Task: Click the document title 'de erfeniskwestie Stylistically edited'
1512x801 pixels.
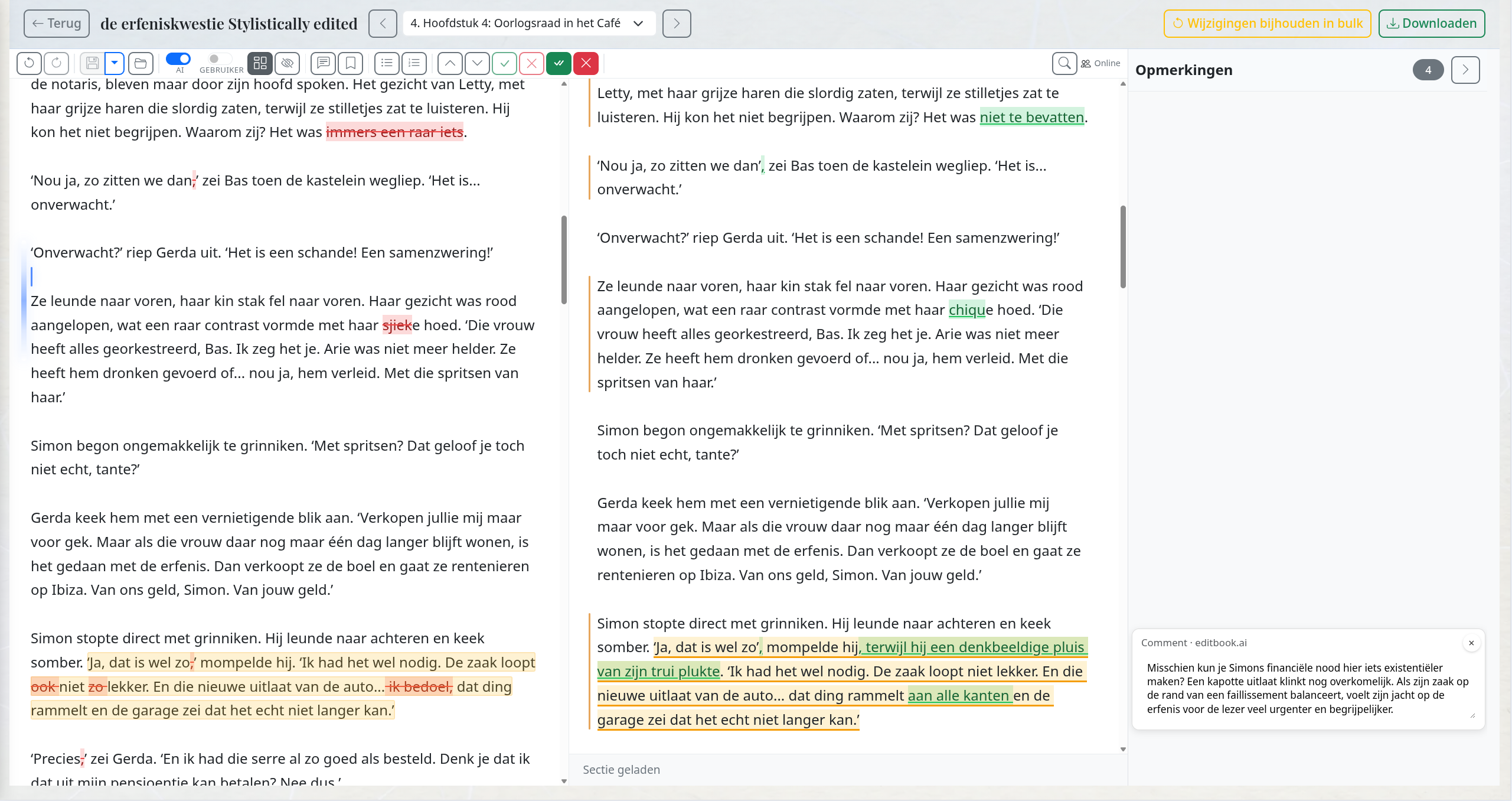Action: (229, 24)
